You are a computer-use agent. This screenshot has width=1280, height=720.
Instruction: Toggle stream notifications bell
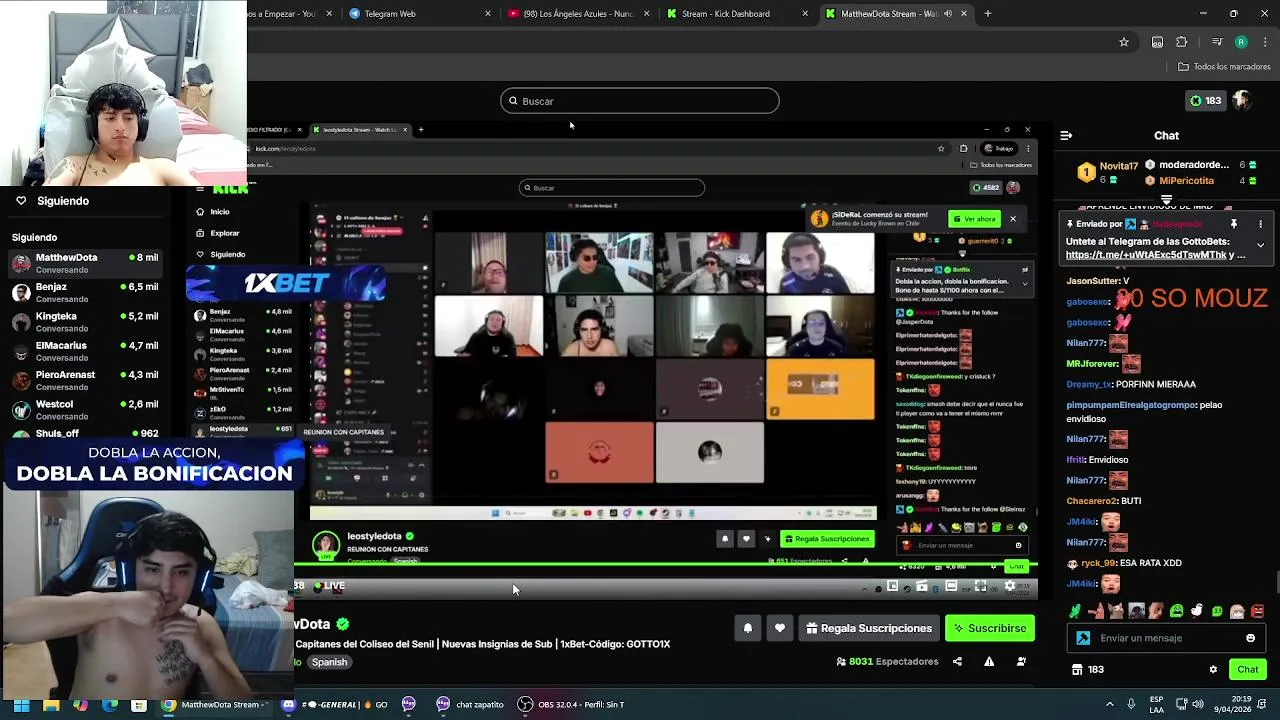(x=748, y=628)
